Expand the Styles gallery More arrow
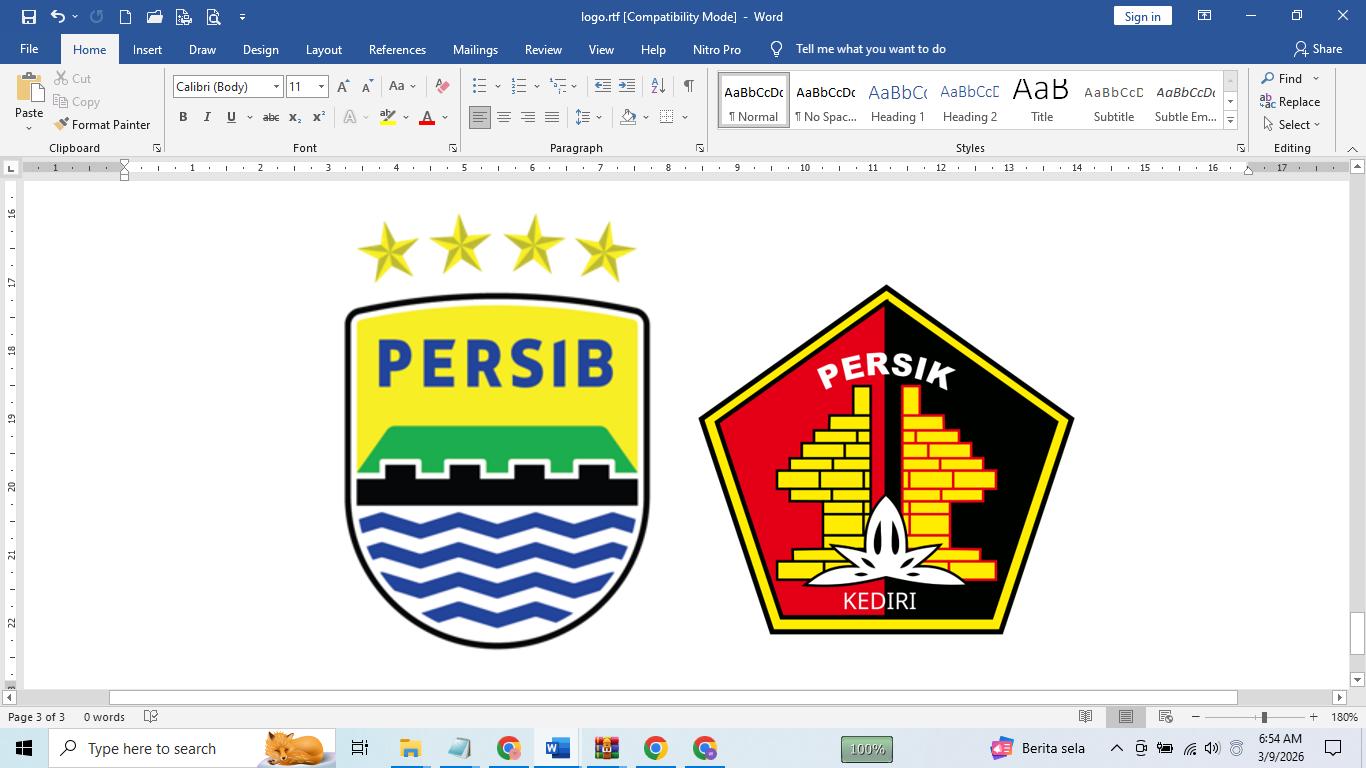1366x768 pixels. pos(1231,121)
